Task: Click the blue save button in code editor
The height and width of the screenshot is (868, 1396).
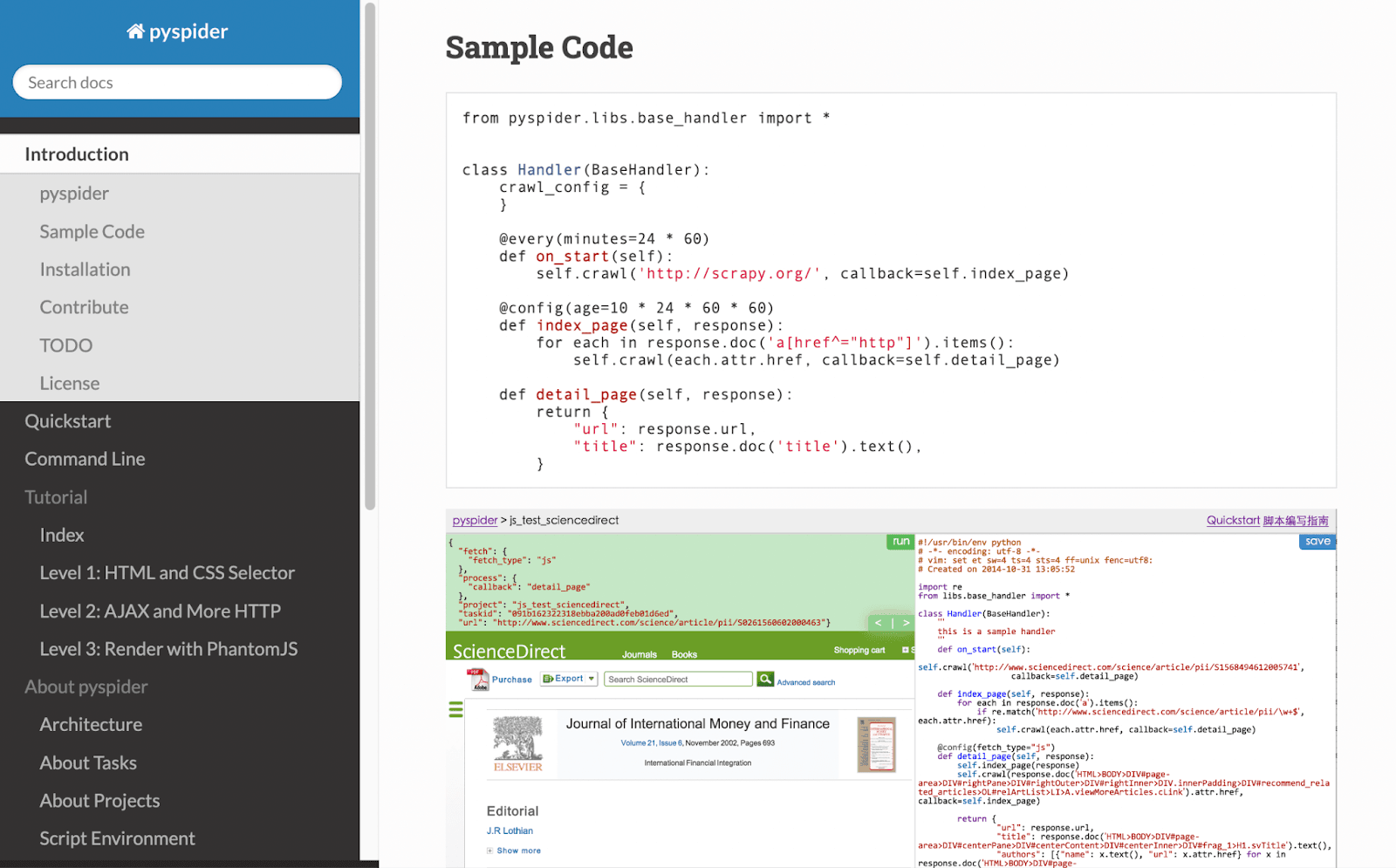Action: point(1317,542)
